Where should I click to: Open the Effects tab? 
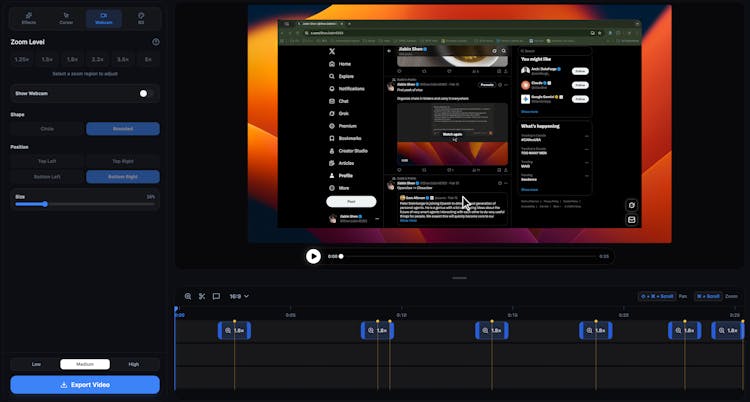tap(29, 18)
